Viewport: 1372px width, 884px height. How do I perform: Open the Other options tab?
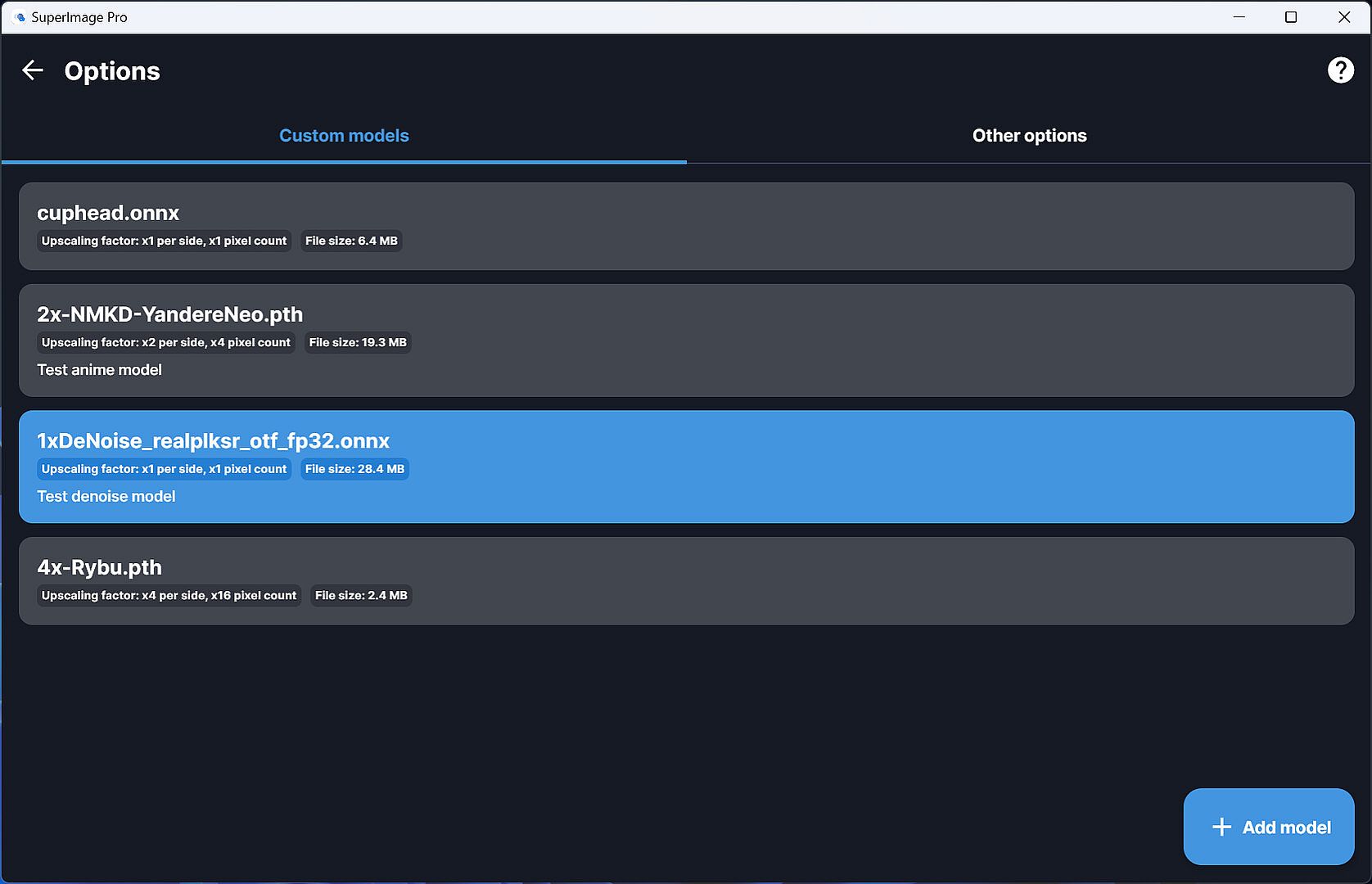click(x=1029, y=136)
